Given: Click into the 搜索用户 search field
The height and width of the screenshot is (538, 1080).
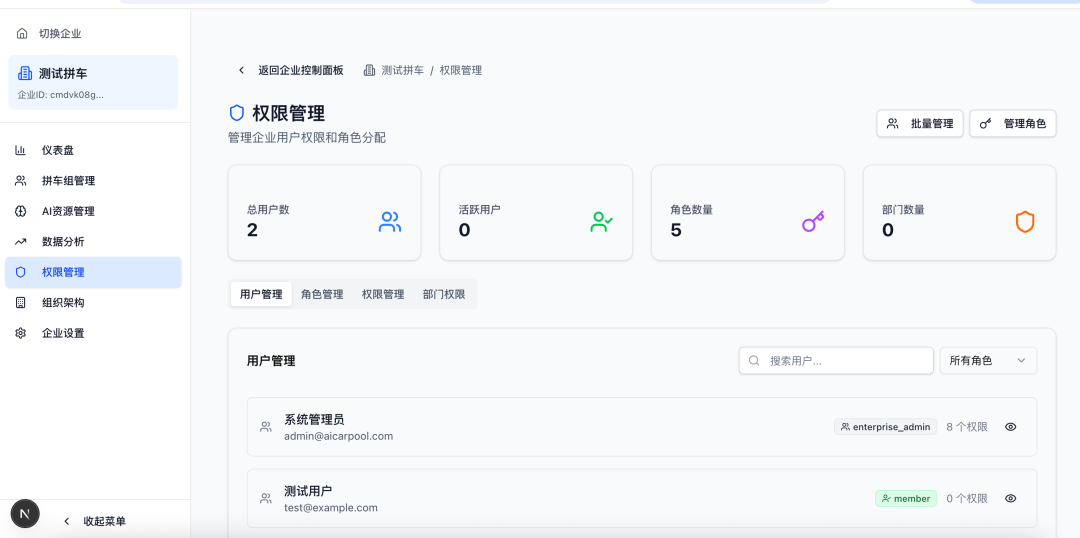Looking at the screenshot, I should (836, 360).
